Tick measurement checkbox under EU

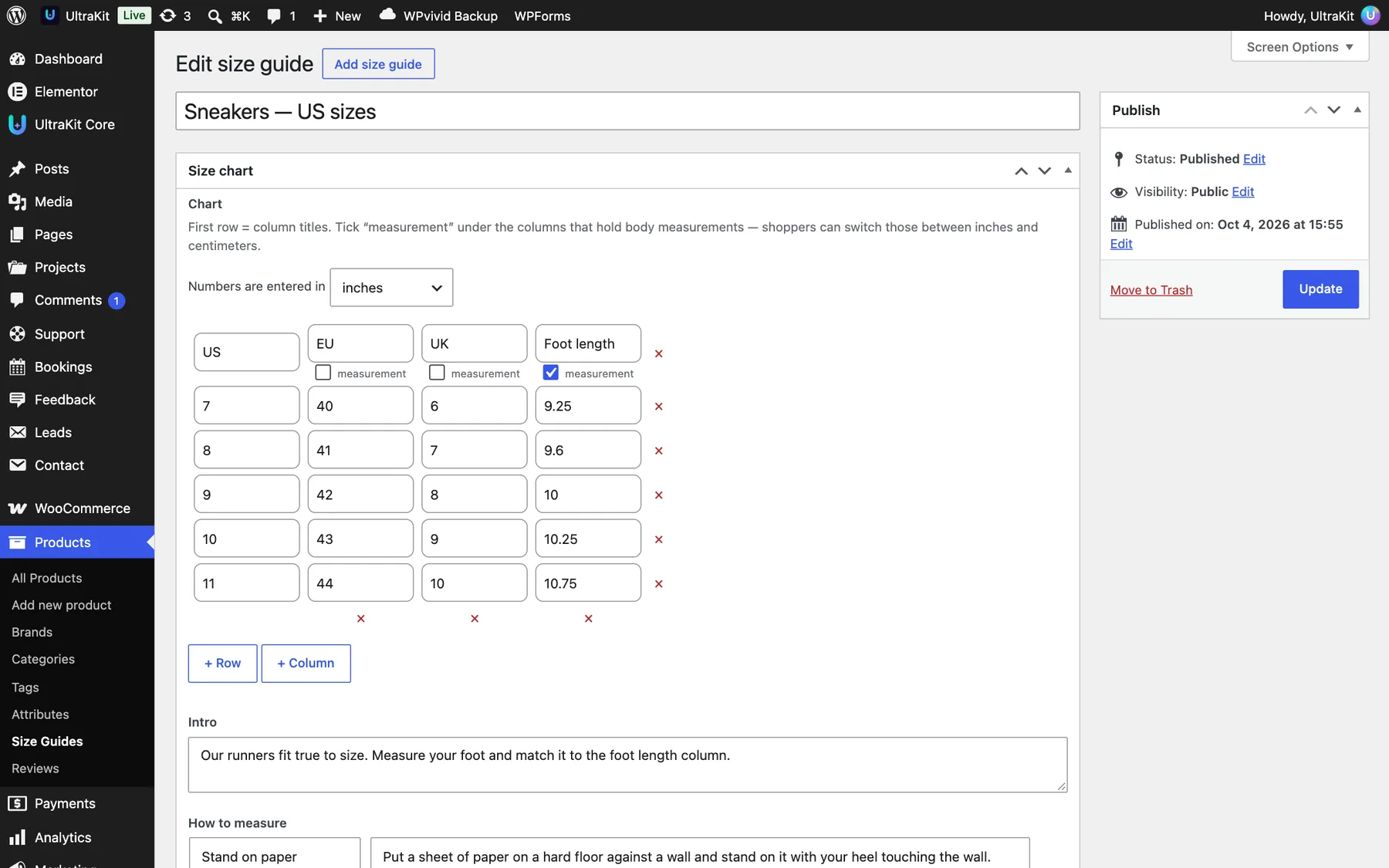click(x=323, y=373)
